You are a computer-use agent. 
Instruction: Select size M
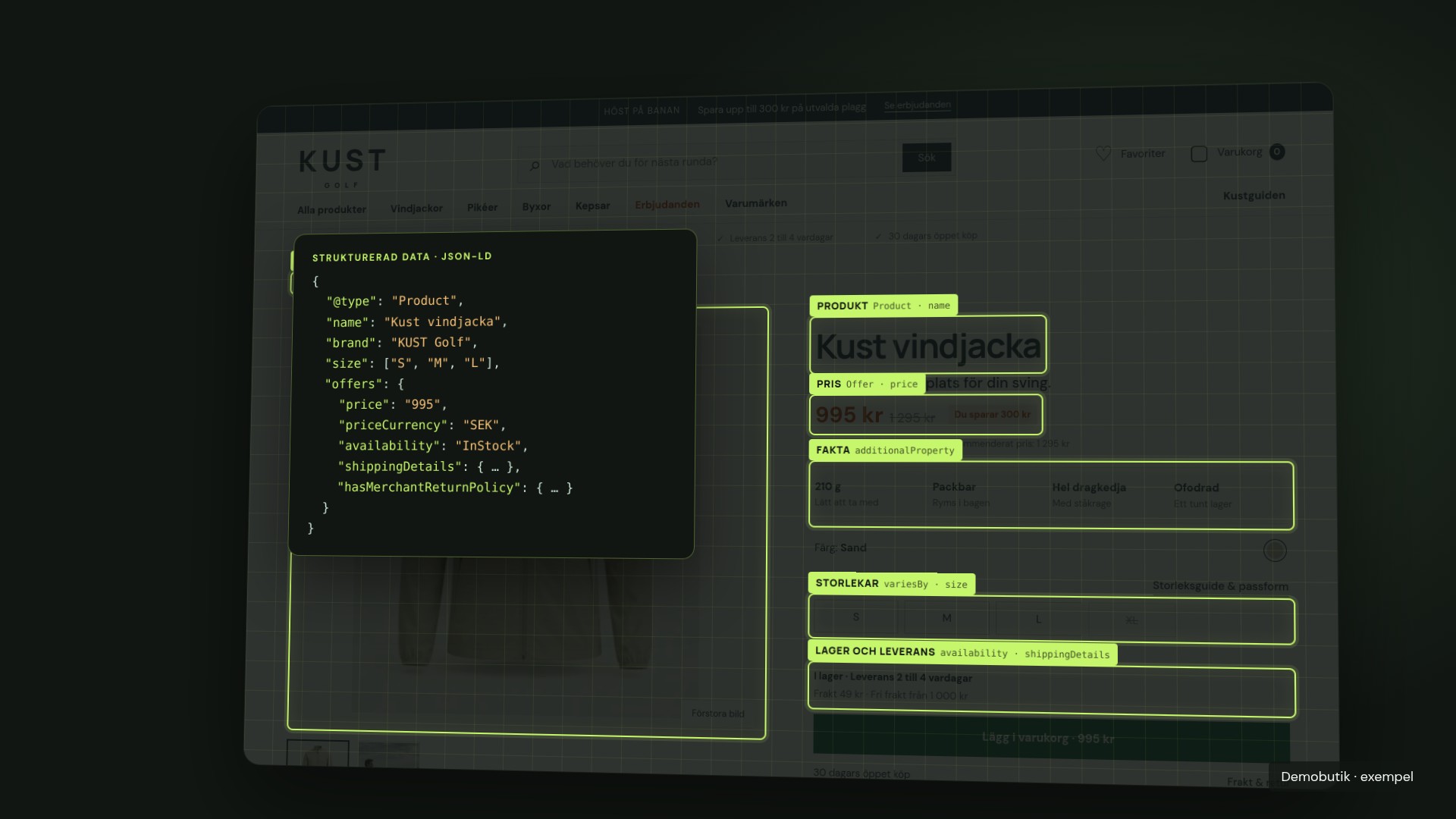pos(946,618)
